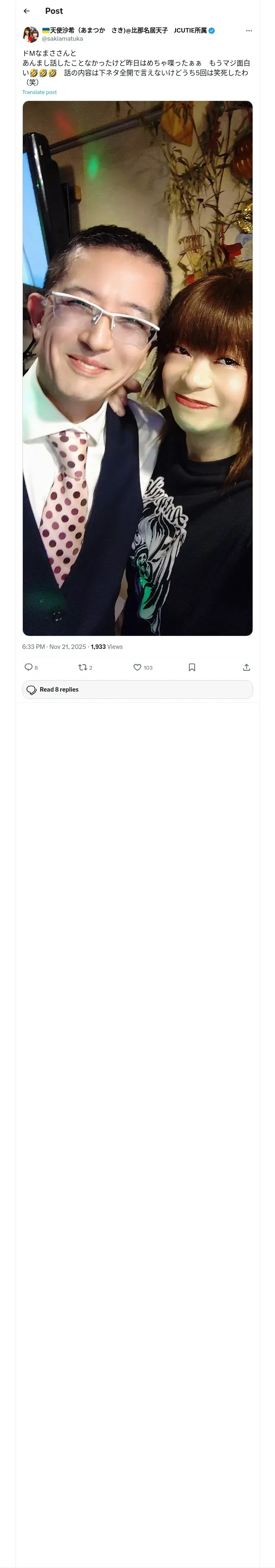Open the attached selfie photo
This screenshot has width=275, height=1568.
coord(137,368)
